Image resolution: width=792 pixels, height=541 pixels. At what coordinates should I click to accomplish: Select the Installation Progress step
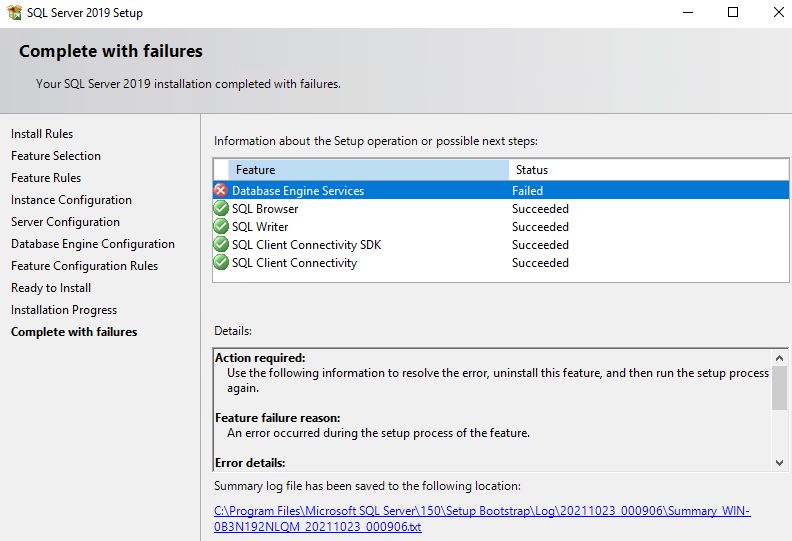64,310
